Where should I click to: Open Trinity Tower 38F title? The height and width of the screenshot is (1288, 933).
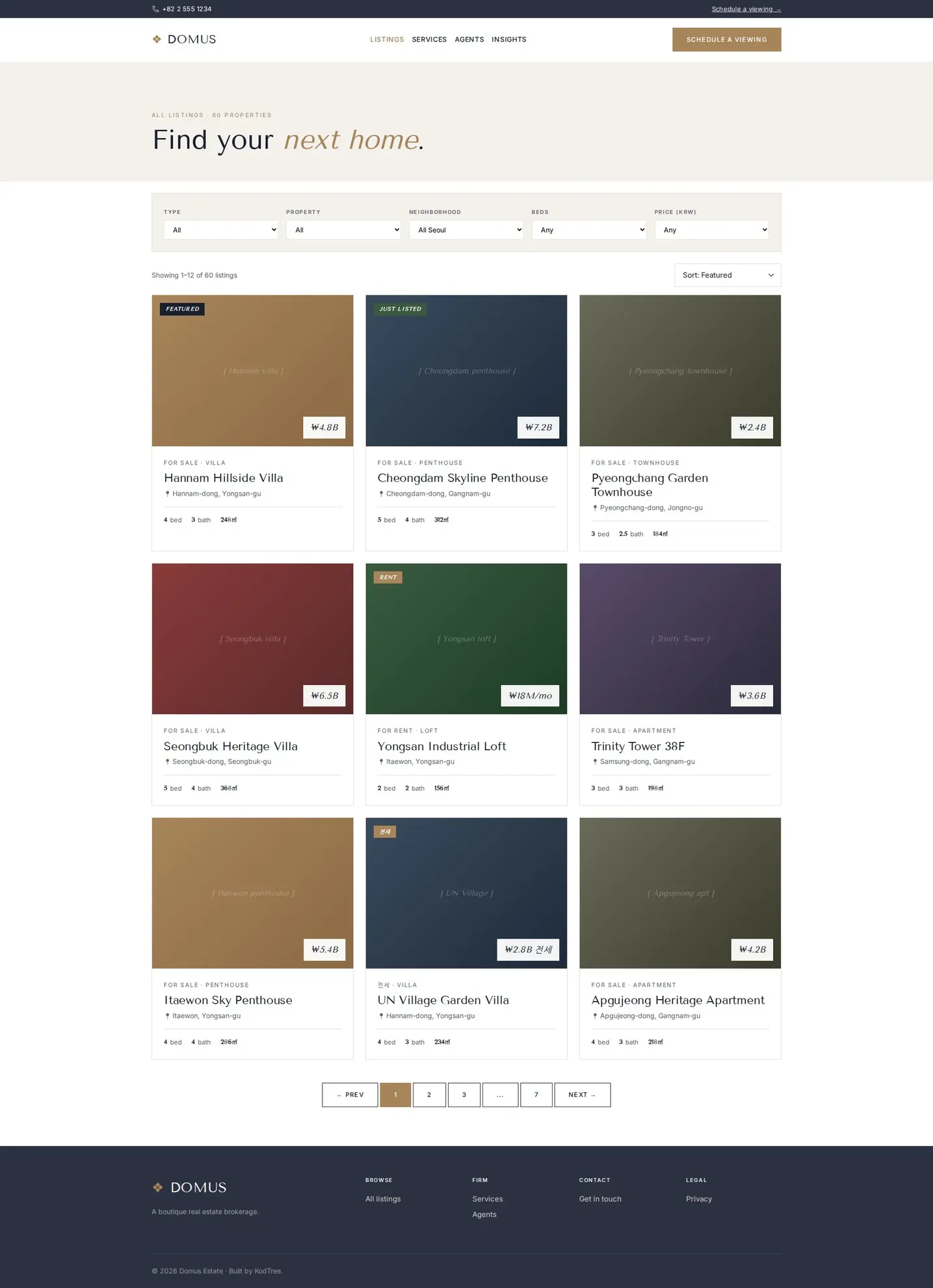[x=638, y=746]
